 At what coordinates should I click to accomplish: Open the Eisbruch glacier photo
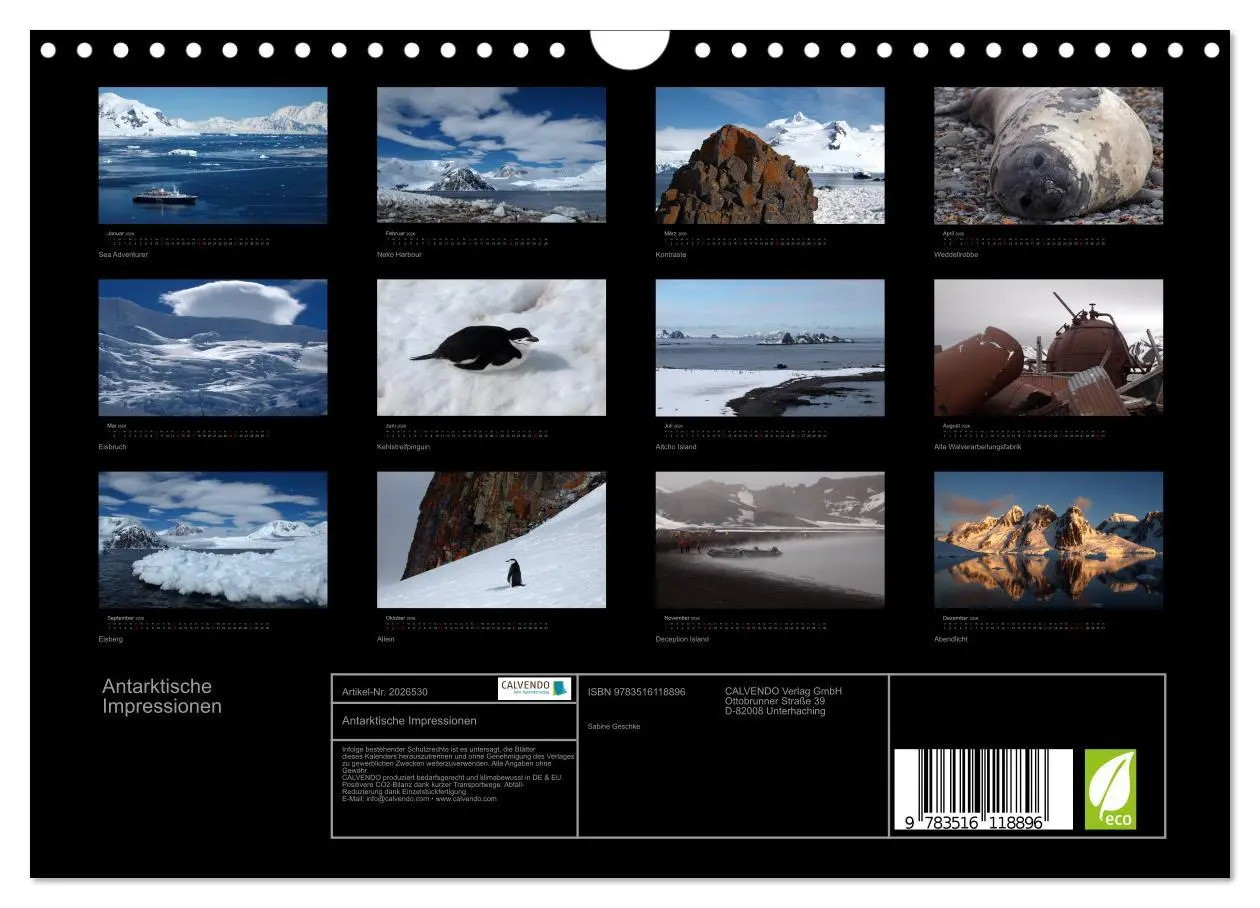(213, 348)
